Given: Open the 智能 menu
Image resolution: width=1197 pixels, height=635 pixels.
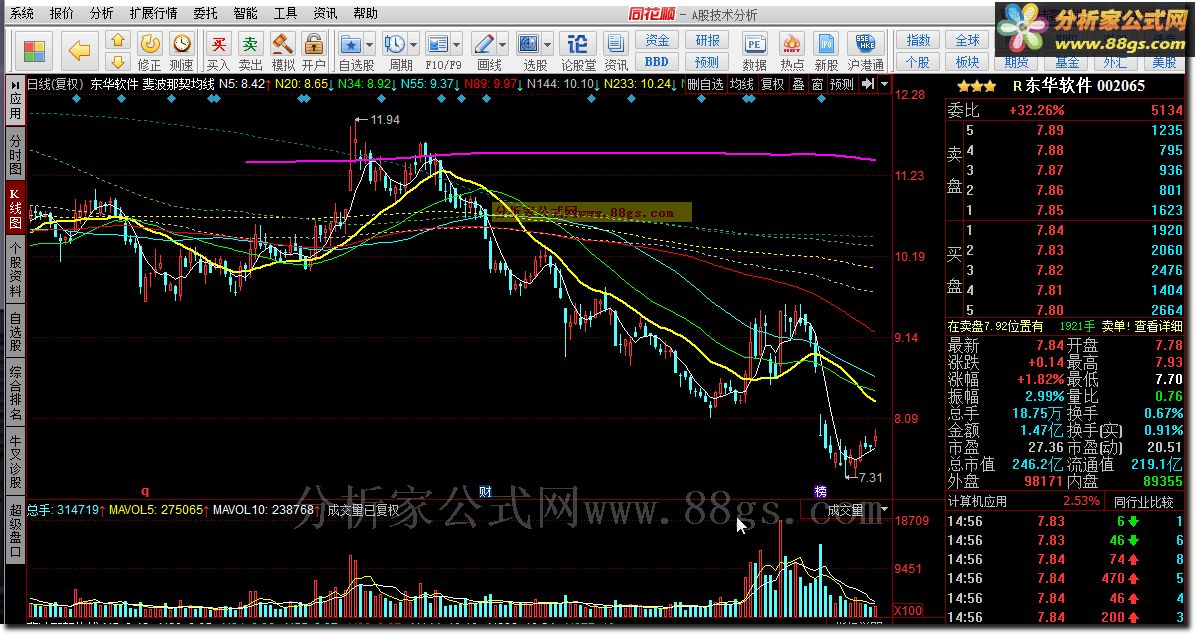Looking at the screenshot, I should pos(245,13).
